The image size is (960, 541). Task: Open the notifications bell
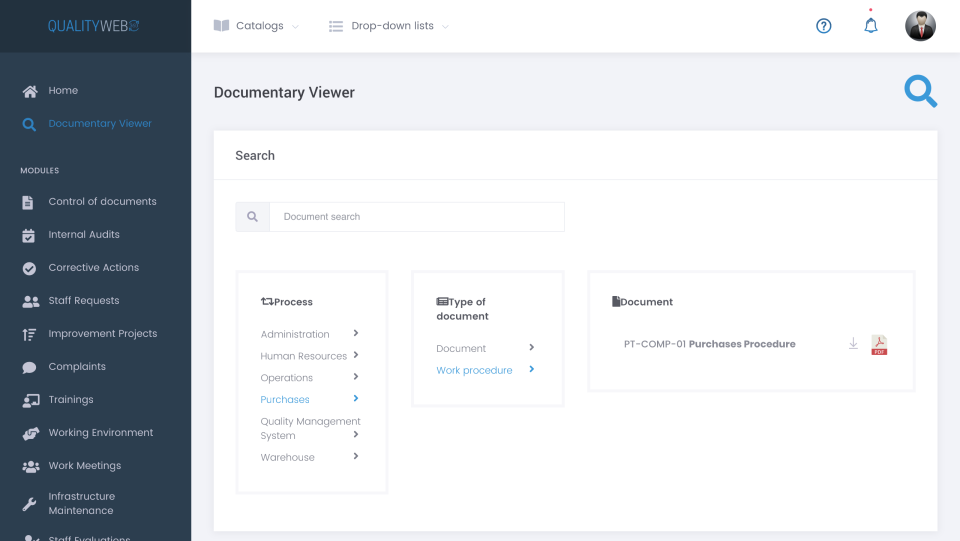(871, 26)
